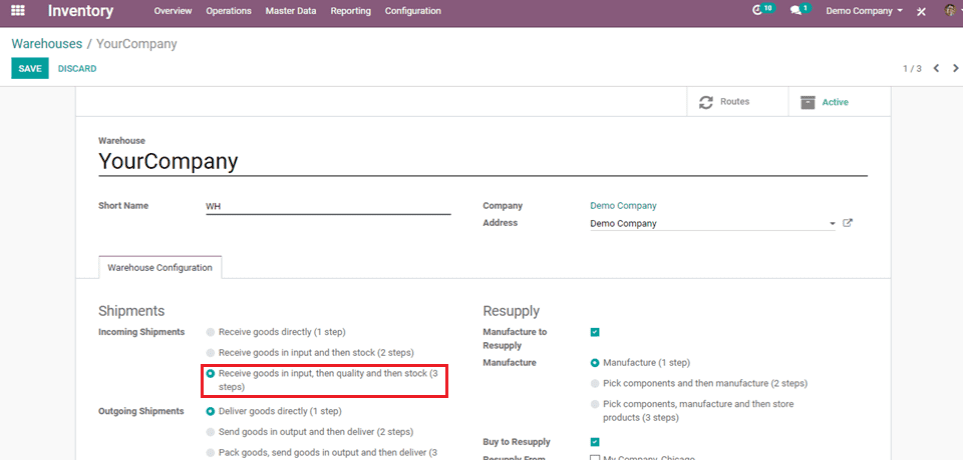Screen dimensions: 963x460
Task: Click the debug tools icon in navbar
Action: pos(921,11)
